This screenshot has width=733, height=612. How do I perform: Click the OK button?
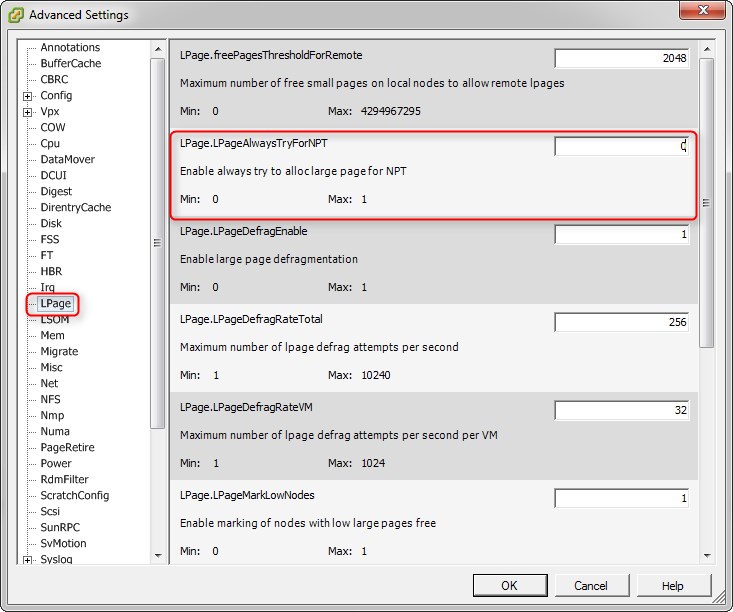pos(509,585)
